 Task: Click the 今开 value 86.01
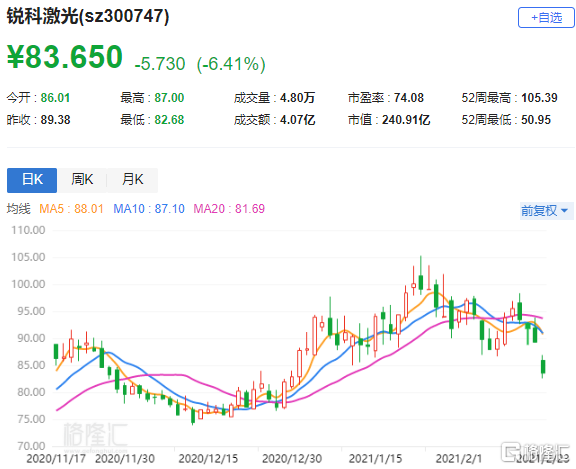[x=55, y=98]
